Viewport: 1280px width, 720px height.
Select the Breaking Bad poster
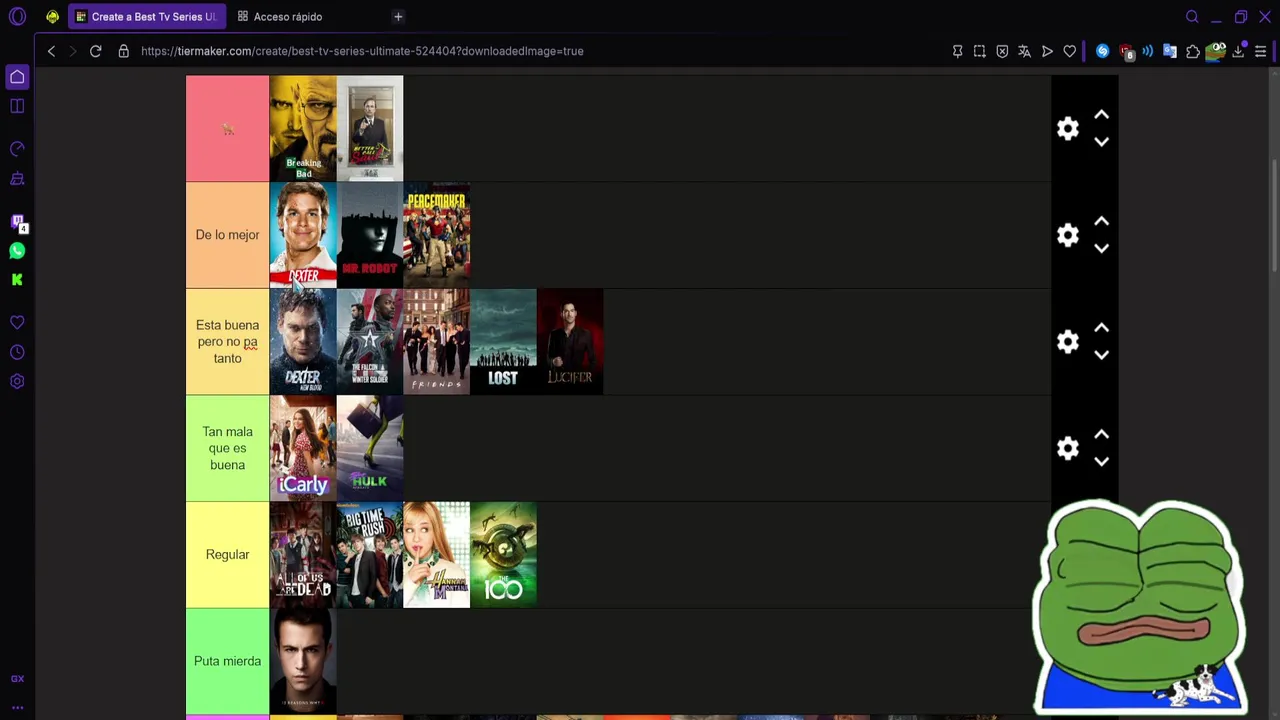click(303, 128)
